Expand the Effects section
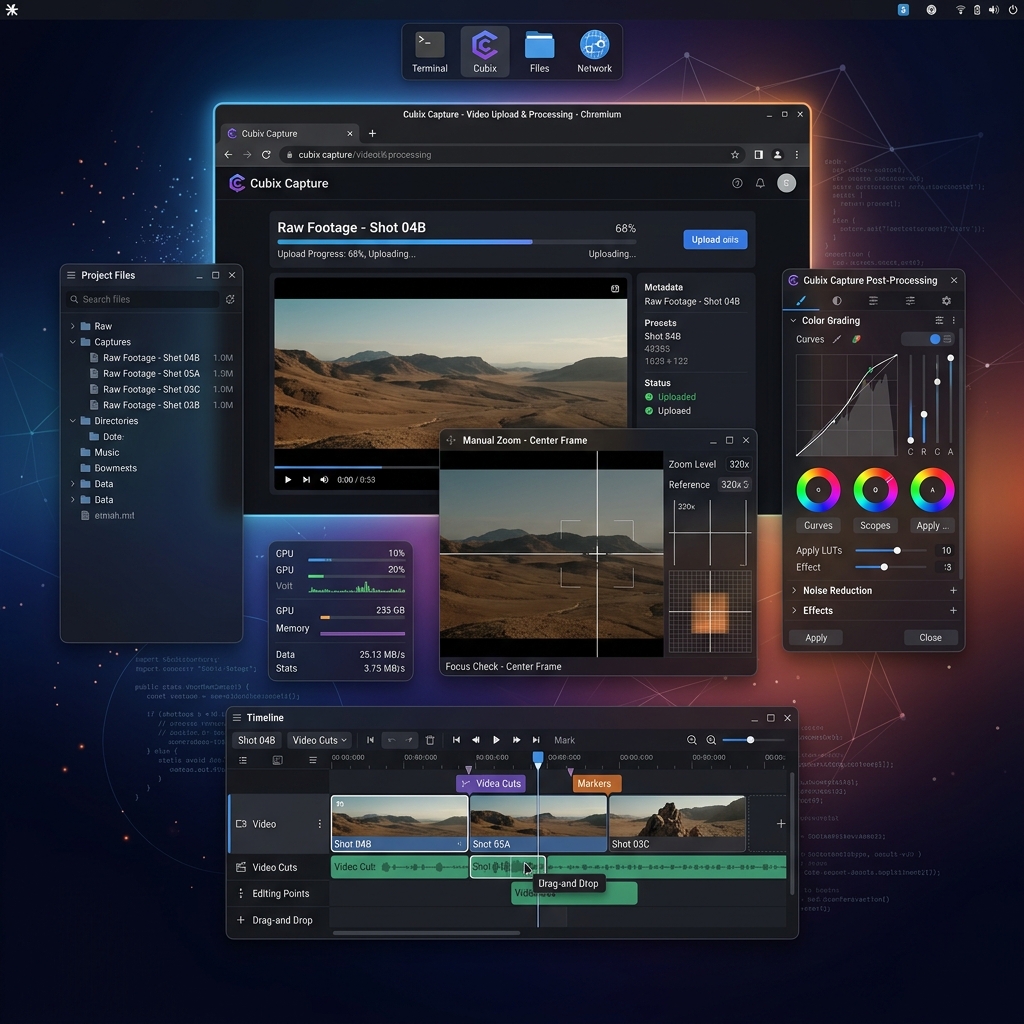 794,611
